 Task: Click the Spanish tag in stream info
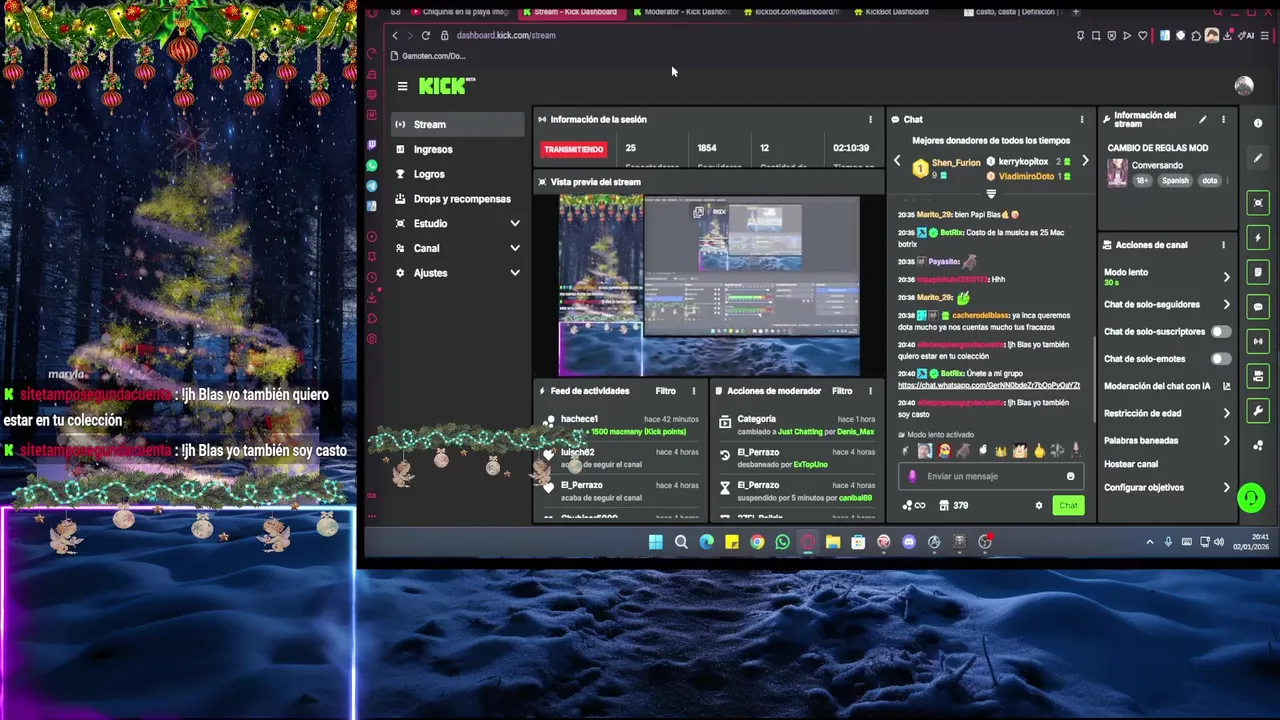pyautogui.click(x=1175, y=181)
